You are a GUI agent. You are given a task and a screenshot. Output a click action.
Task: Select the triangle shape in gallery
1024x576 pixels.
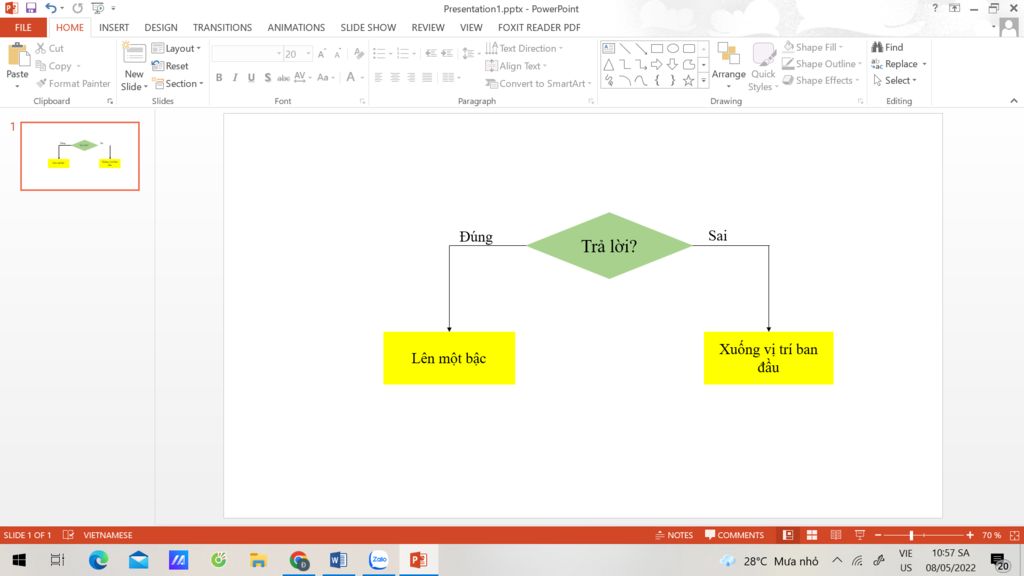coord(609,64)
